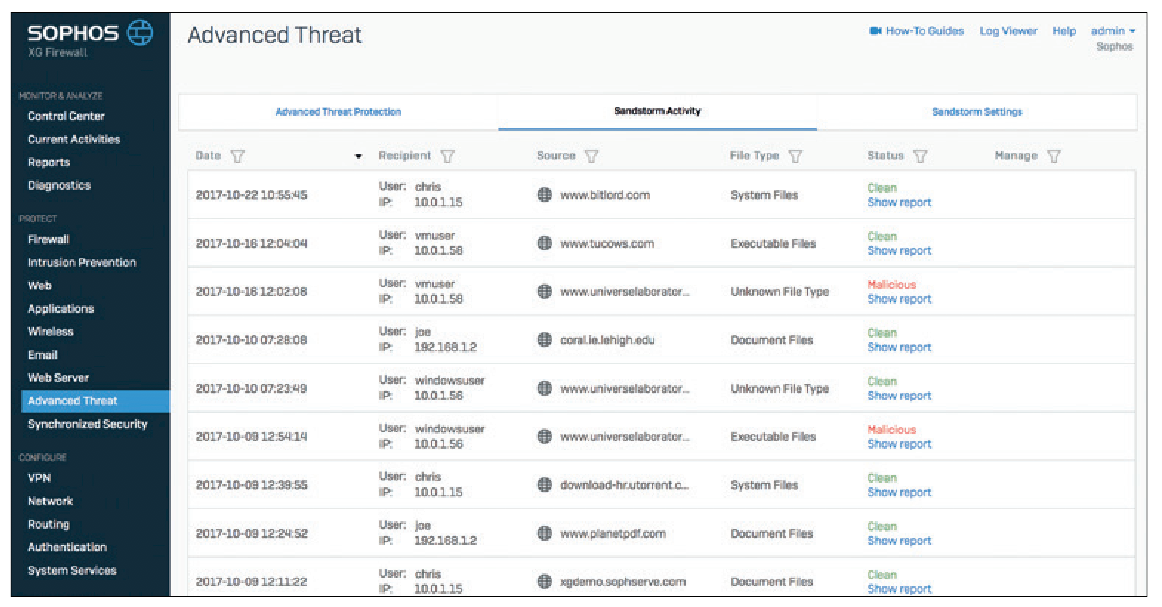
Task: Click the Sophos logo globe icon
Action: click(x=140, y=33)
